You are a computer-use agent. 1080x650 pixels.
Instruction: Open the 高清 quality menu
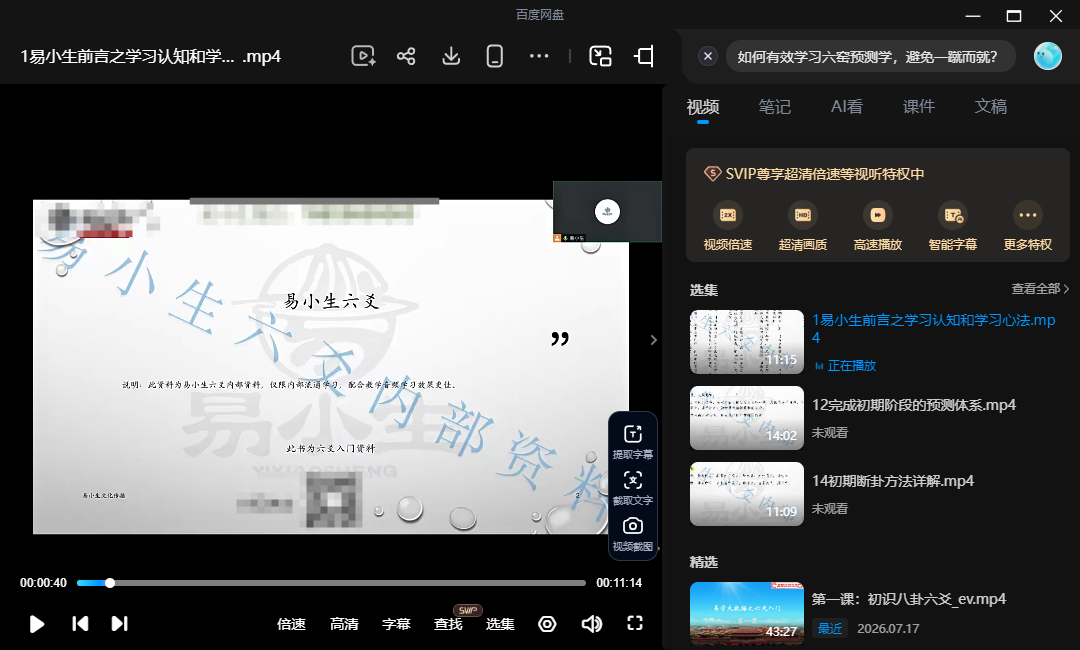pos(344,624)
